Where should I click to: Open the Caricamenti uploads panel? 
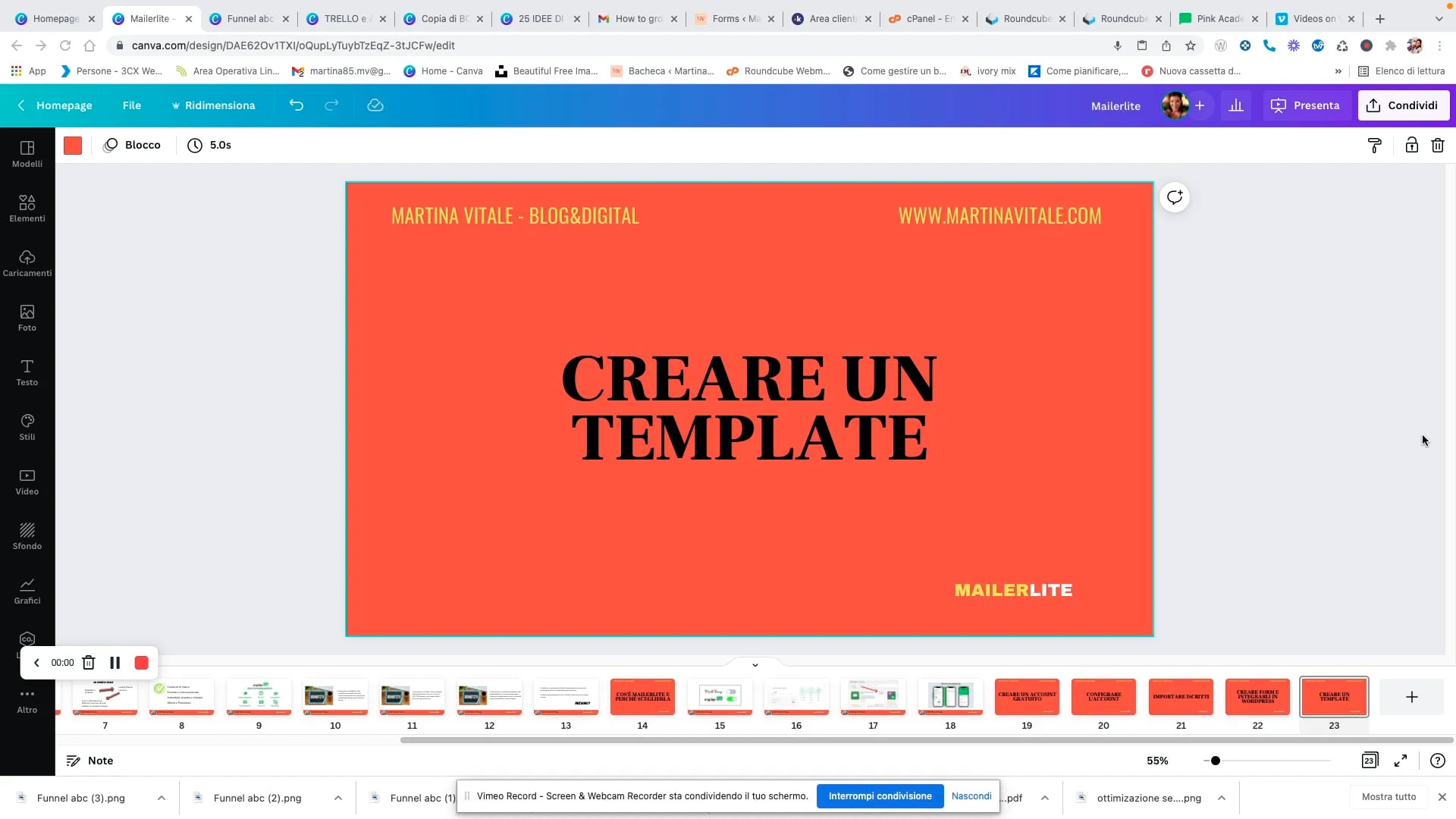(27, 263)
